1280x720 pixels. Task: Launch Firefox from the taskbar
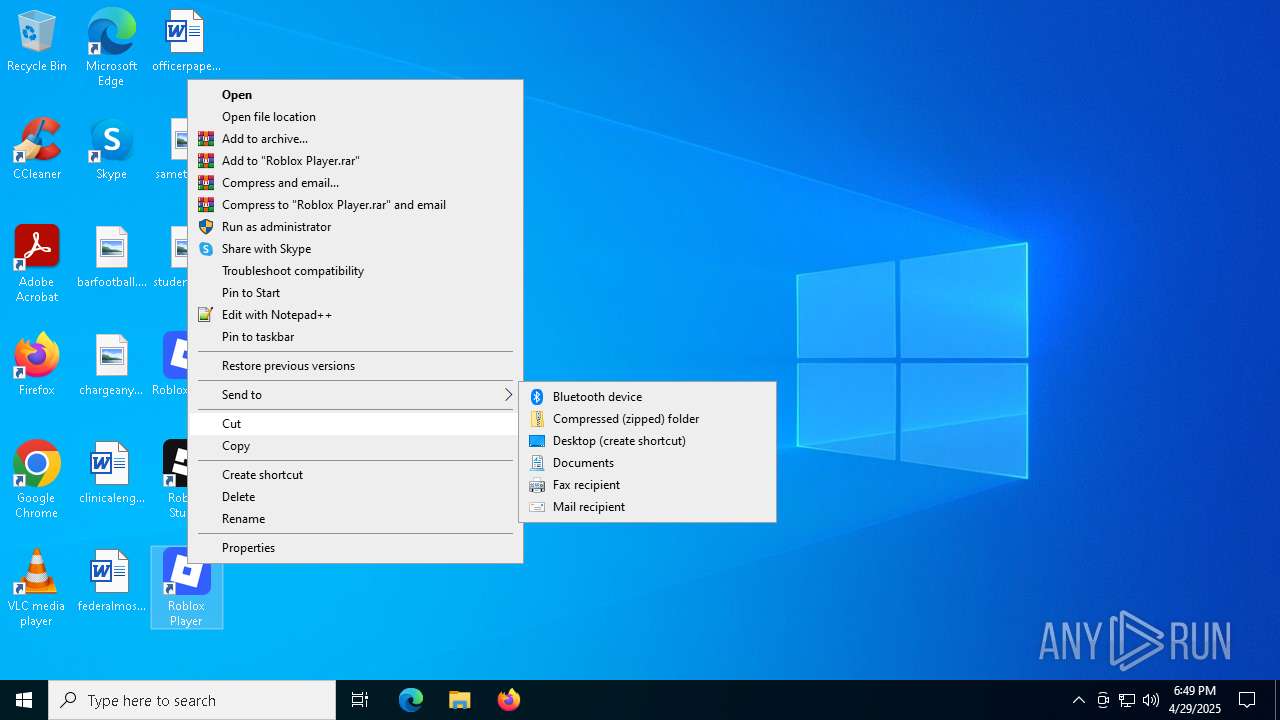(509, 700)
